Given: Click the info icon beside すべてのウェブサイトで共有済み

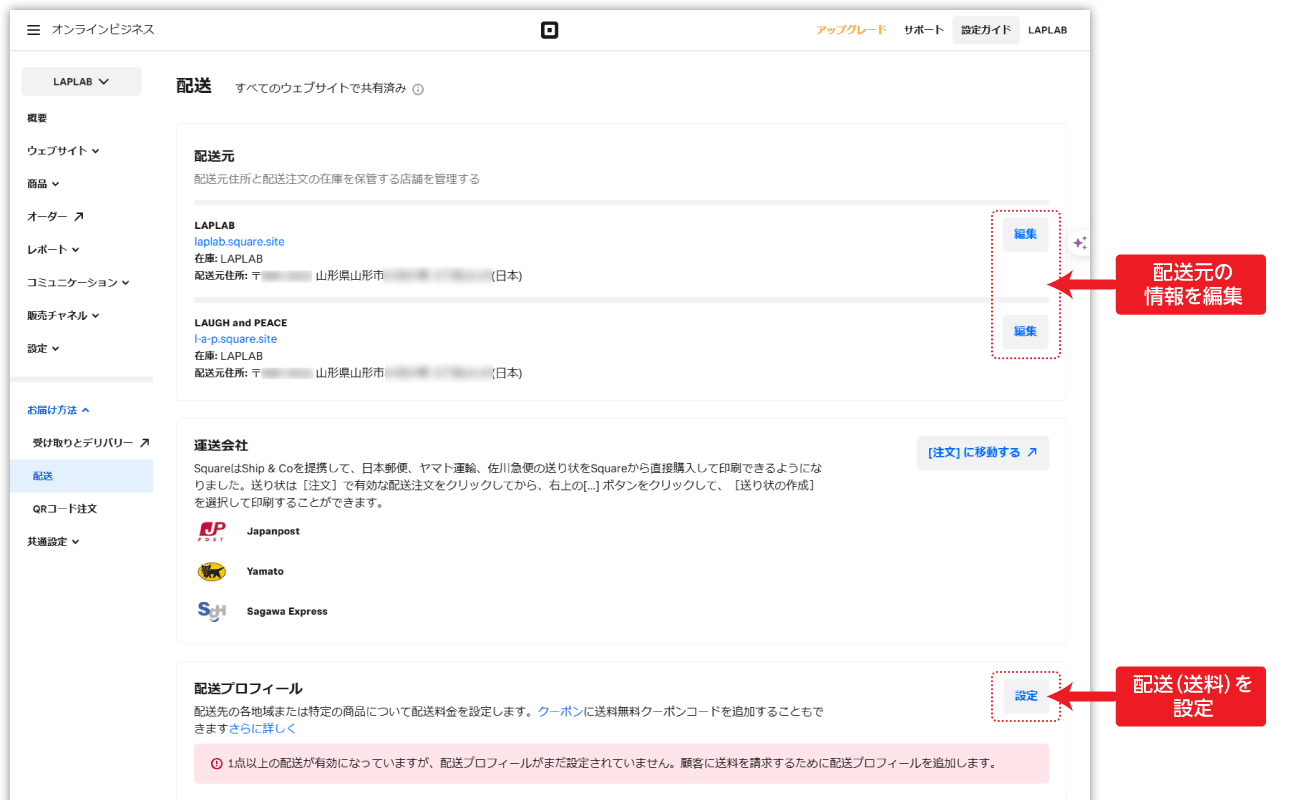Looking at the screenshot, I should click(x=417, y=88).
